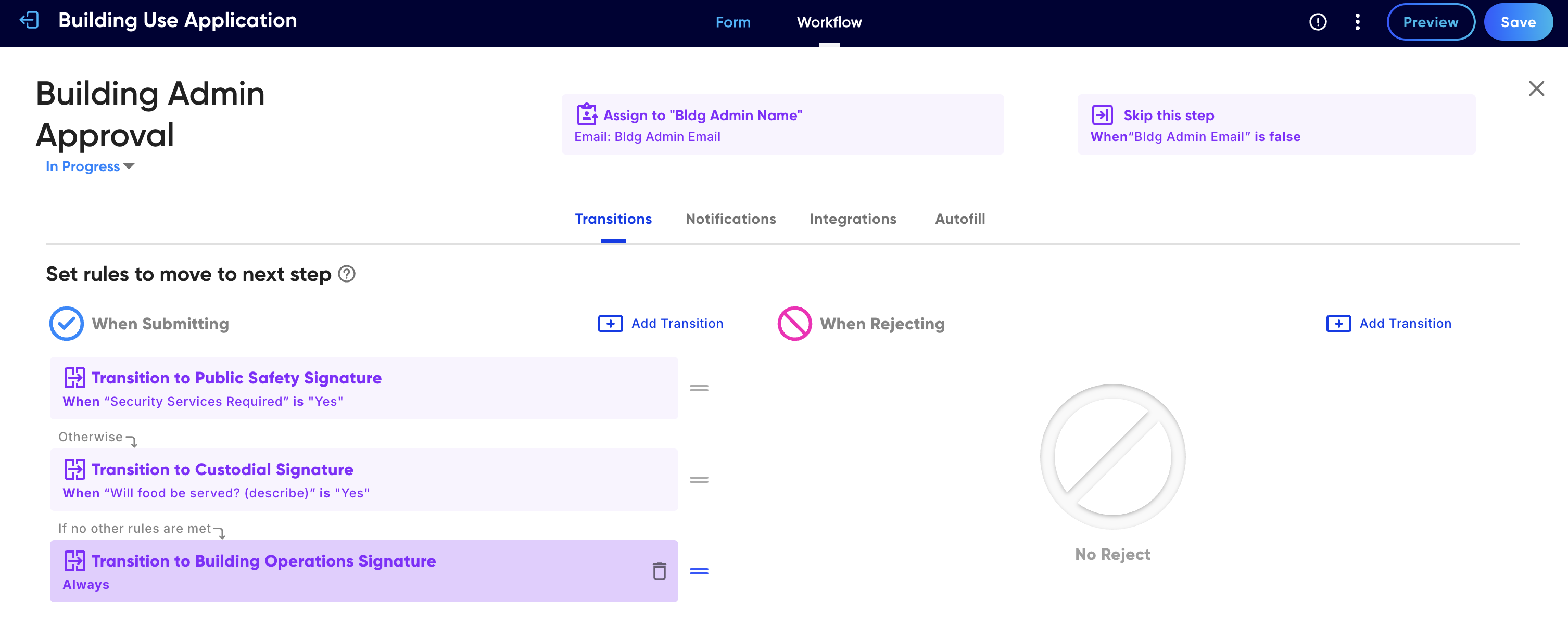Click the "Otherwise" label
The height and width of the screenshot is (641, 1568).
click(x=90, y=437)
